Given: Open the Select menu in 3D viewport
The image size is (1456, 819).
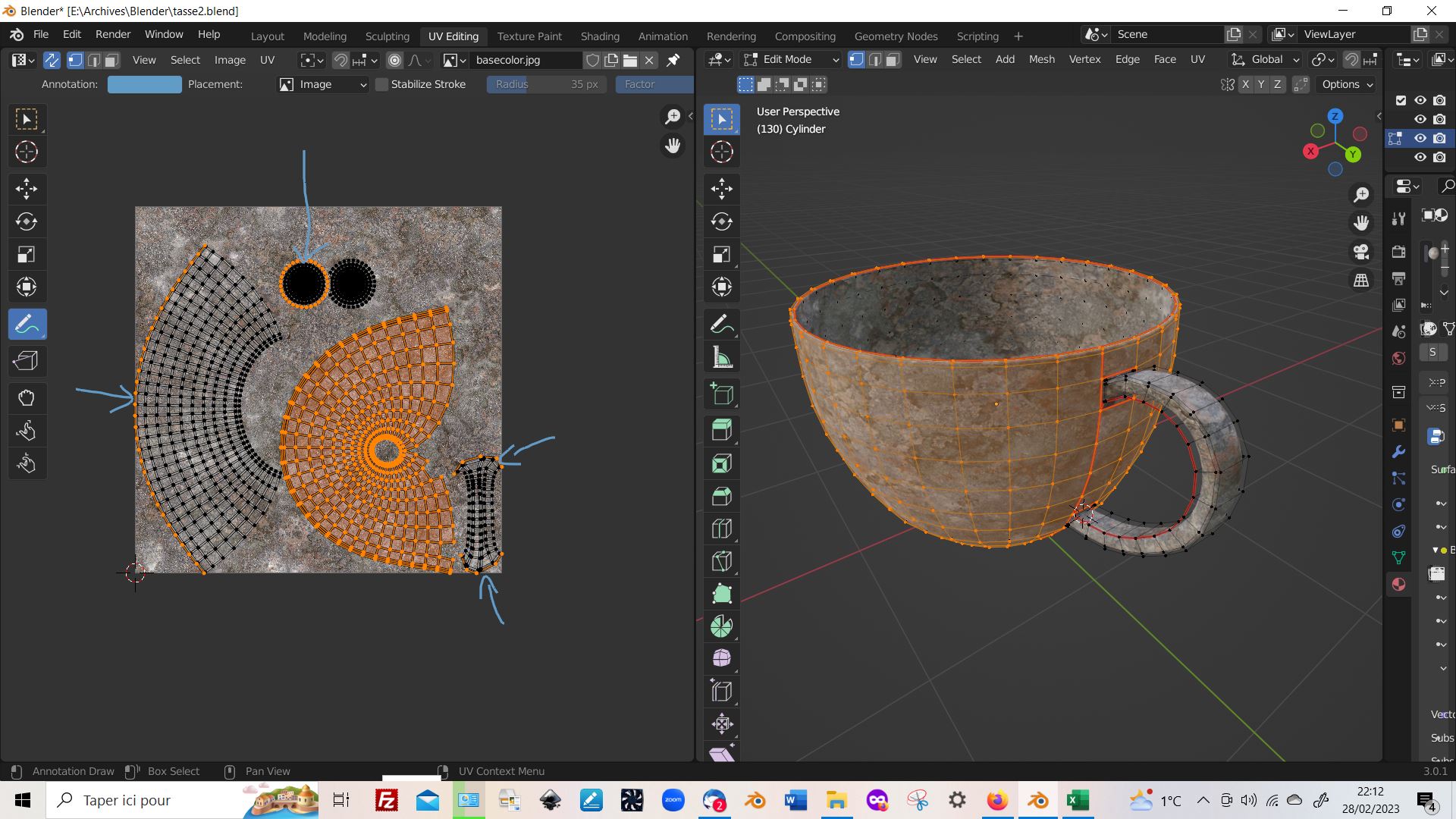Looking at the screenshot, I should click(966, 59).
